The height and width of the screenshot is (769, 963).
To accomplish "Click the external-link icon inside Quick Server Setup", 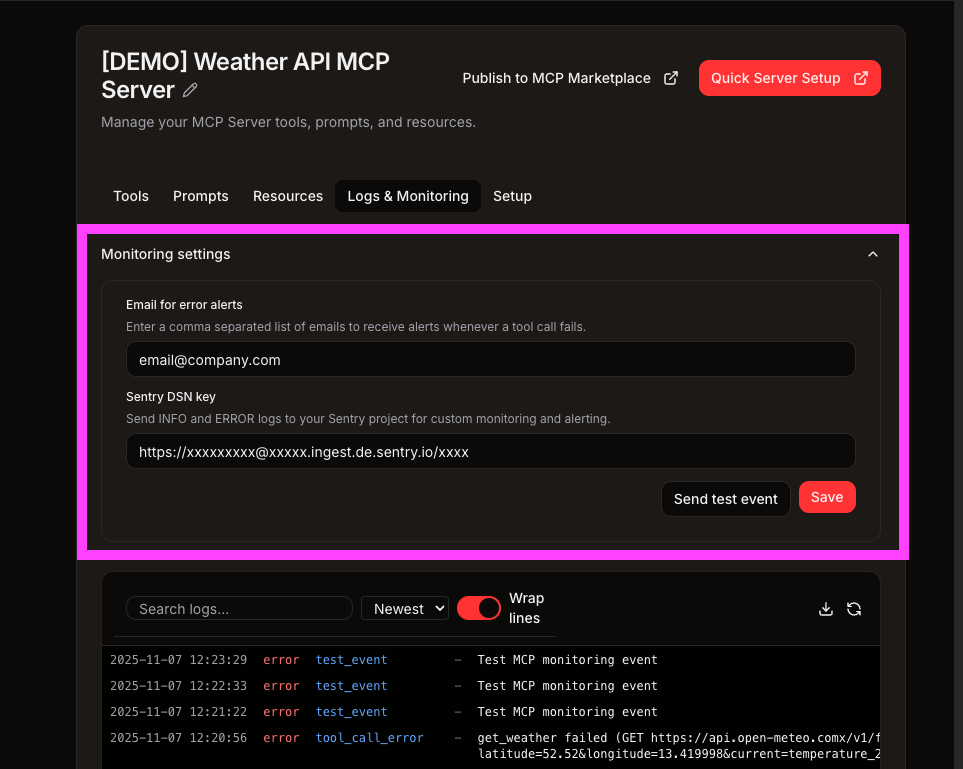I will (861, 77).
